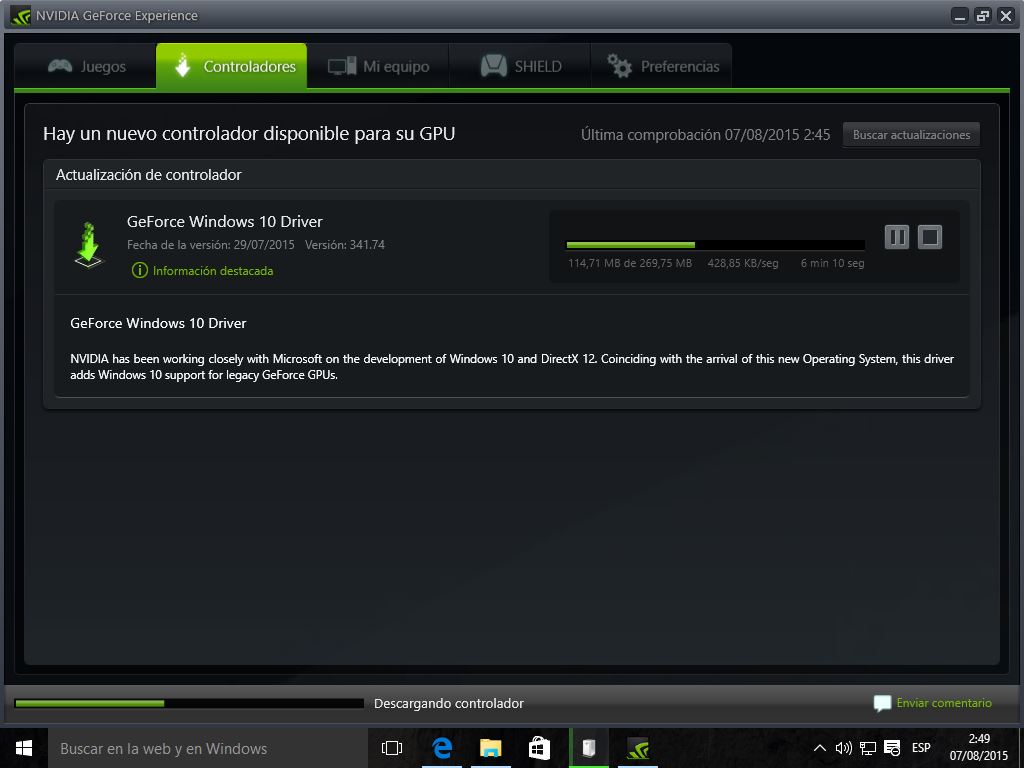Click 'Descargando controlador' status text
The image size is (1024, 768).
point(449,703)
